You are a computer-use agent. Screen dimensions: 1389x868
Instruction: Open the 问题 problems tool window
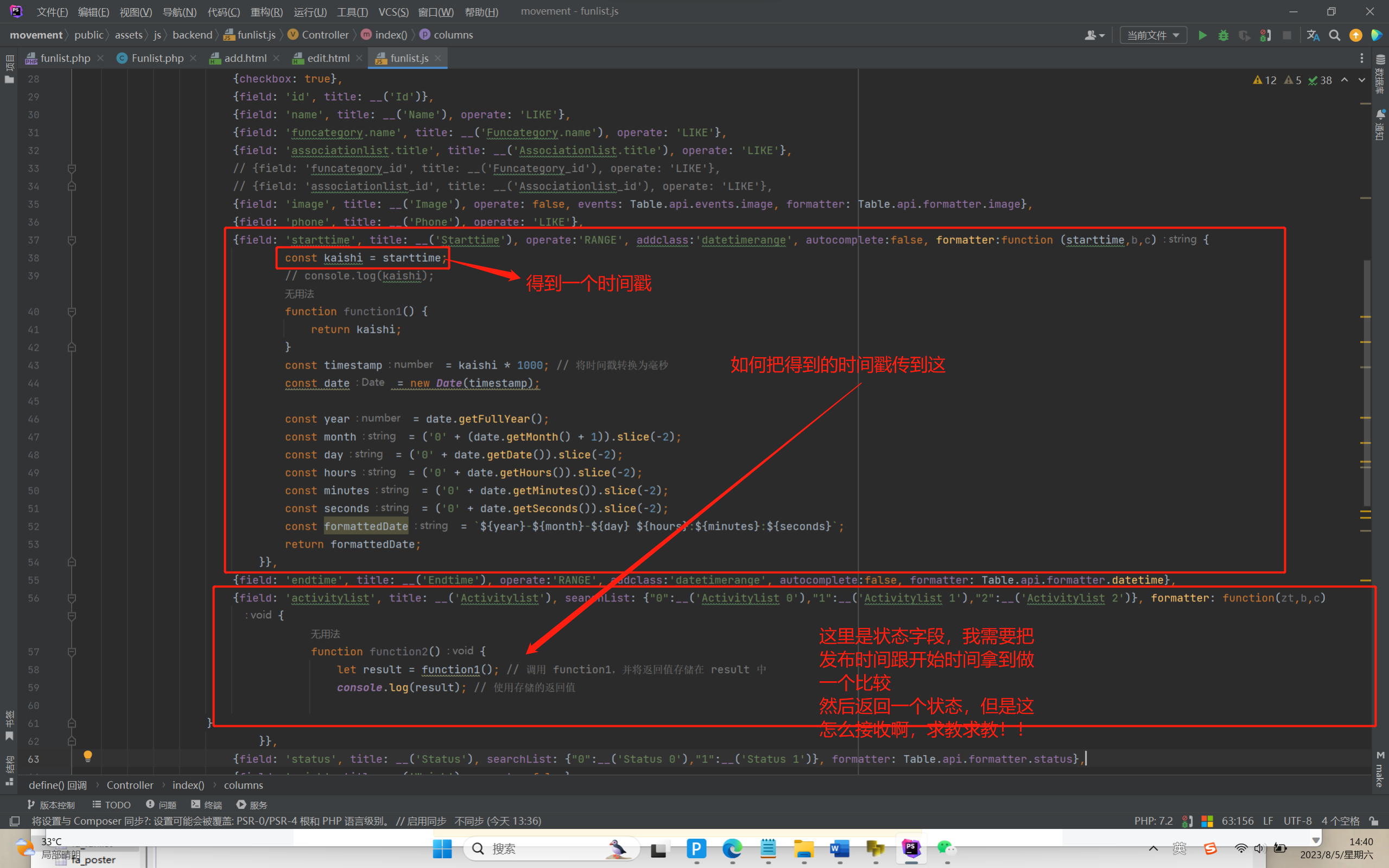[161, 805]
